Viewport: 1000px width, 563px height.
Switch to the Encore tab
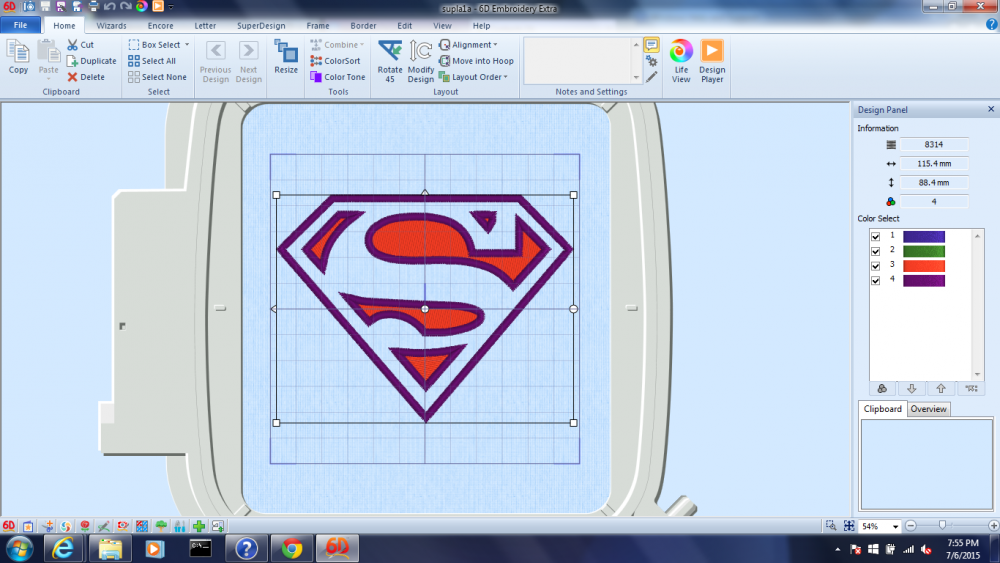[x=160, y=26]
